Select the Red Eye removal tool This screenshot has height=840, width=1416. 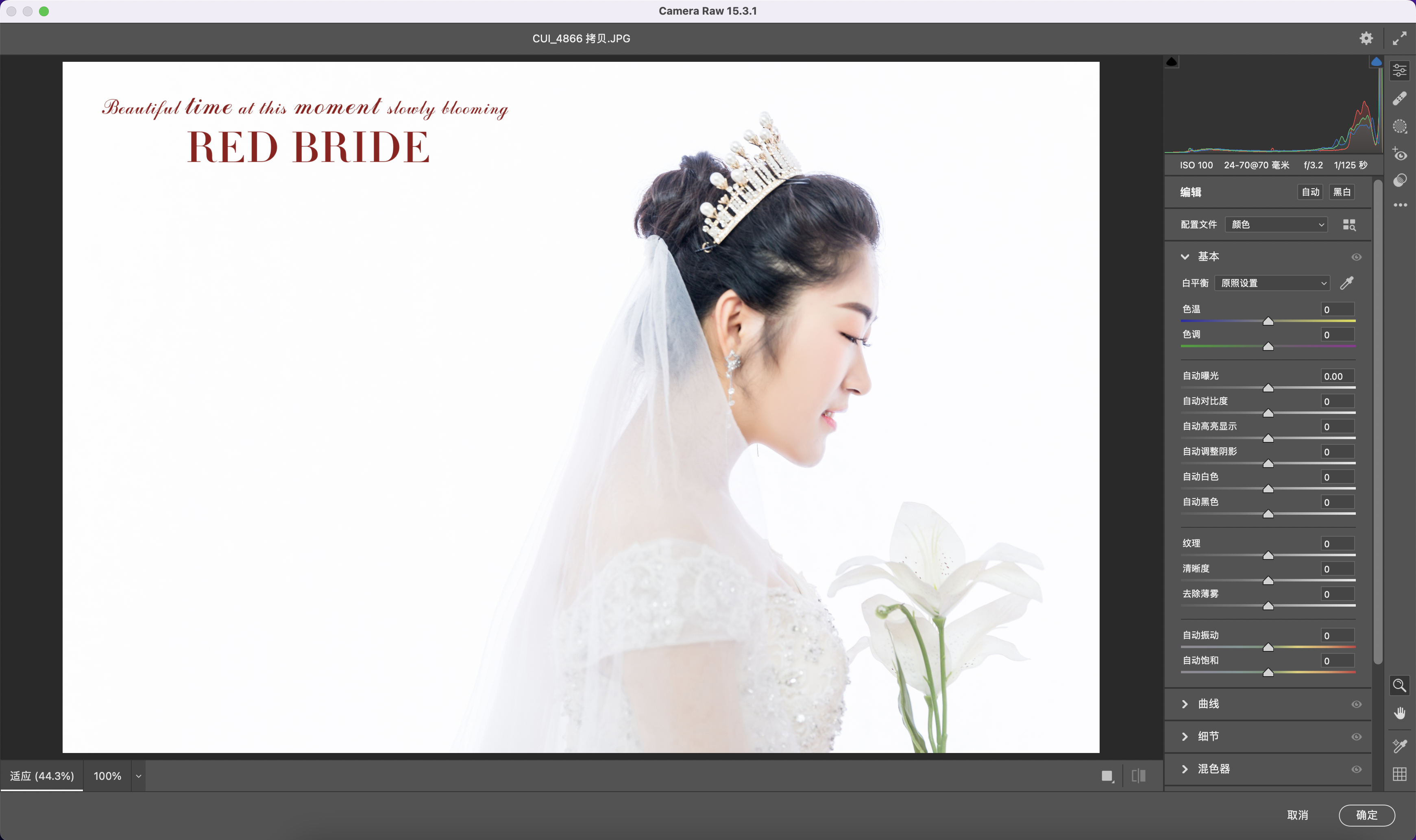(x=1400, y=154)
